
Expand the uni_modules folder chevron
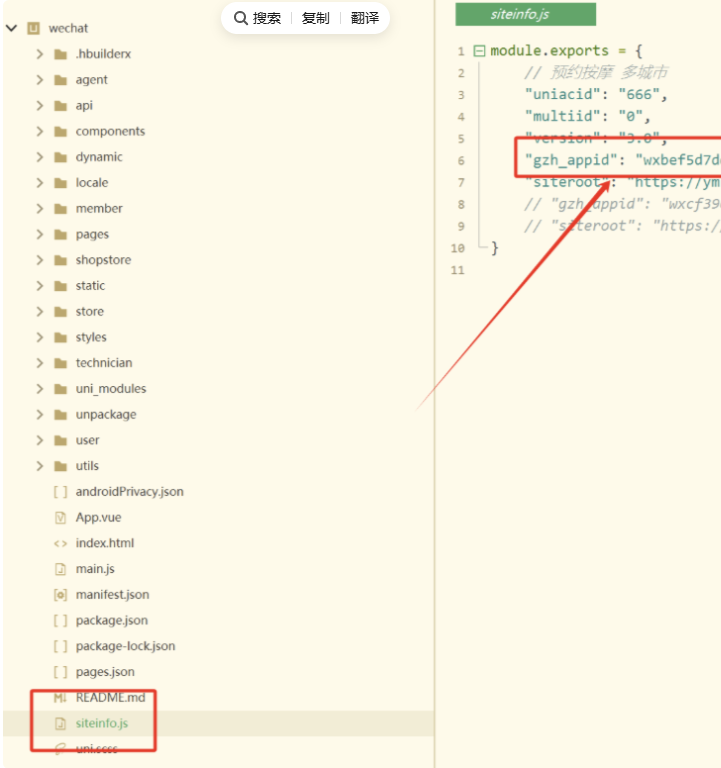click(39, 389)
